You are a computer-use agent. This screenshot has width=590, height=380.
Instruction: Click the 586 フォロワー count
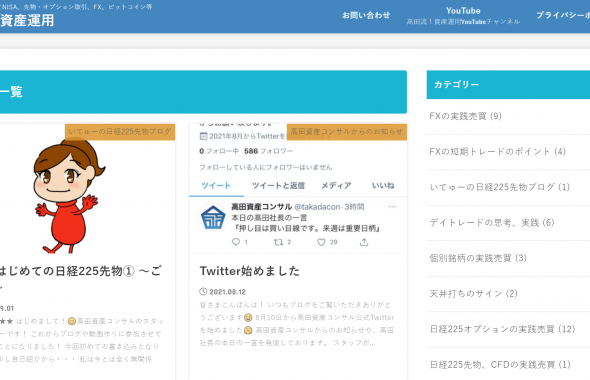[x=268, y=151]
